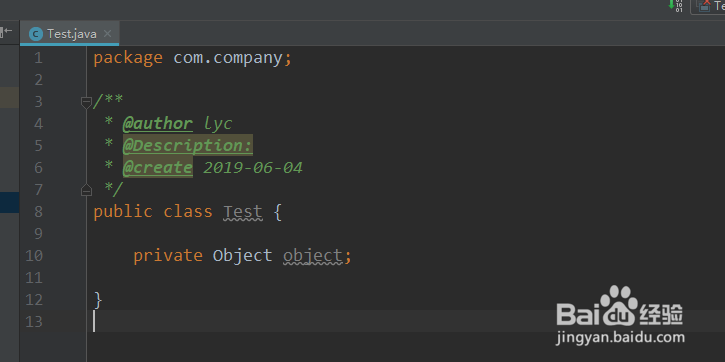This screenshot has height=362, width=725.
Task: Click the Java class icon on Test.java tab
Action: [x=36, y=34]
